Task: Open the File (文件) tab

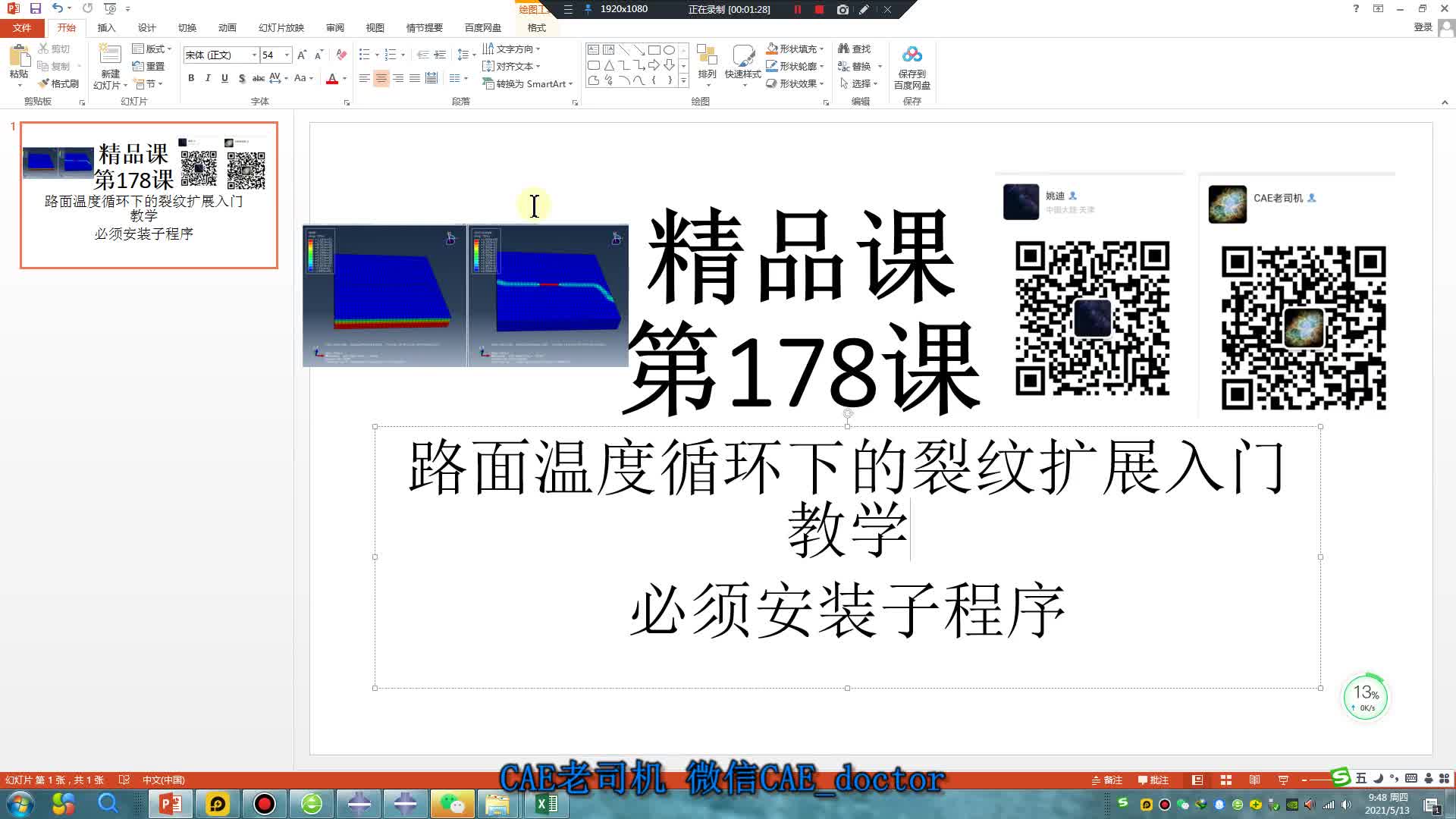Action: tap(22, 27)
